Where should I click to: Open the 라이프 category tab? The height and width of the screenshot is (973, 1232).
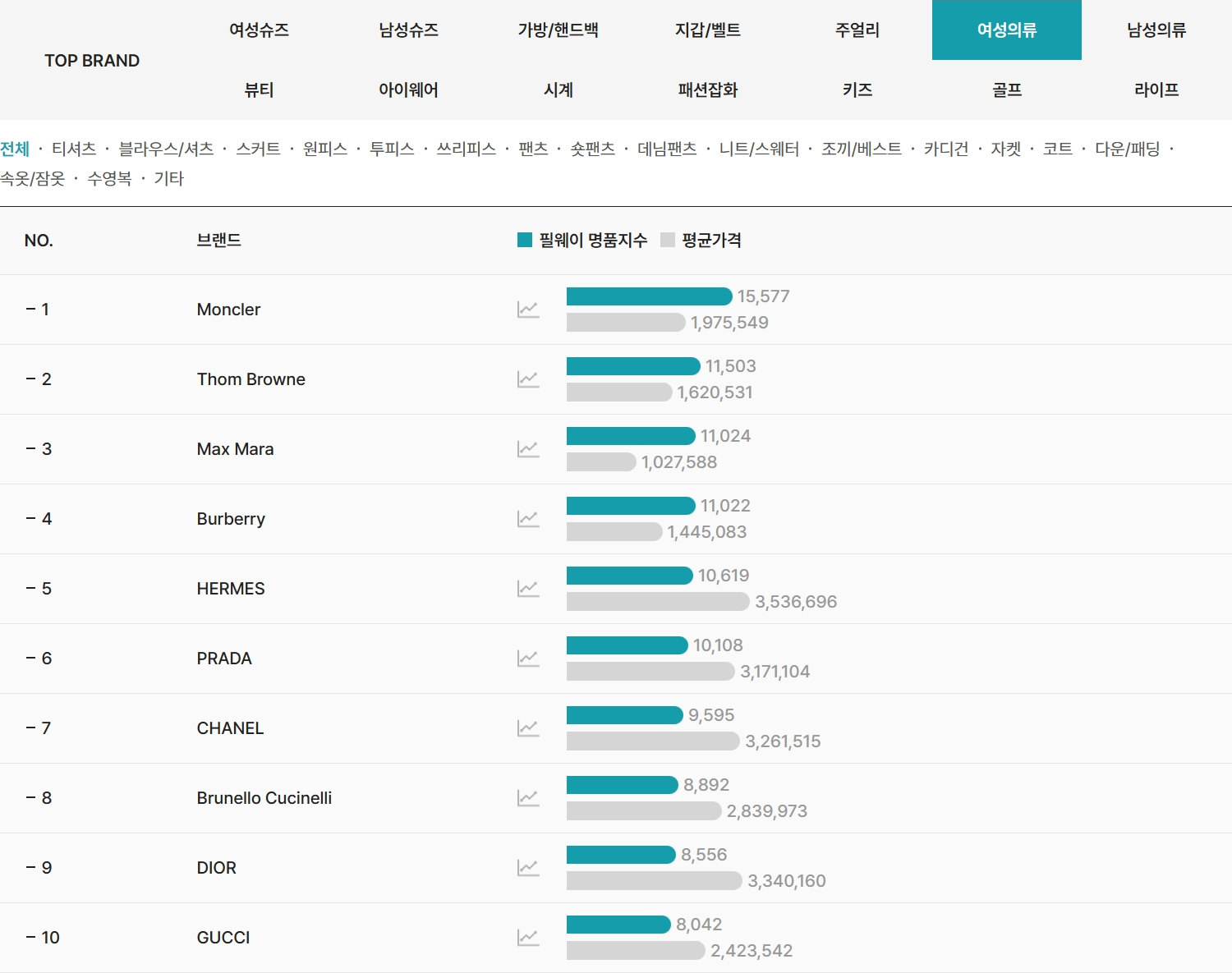tap(1156, 90)
